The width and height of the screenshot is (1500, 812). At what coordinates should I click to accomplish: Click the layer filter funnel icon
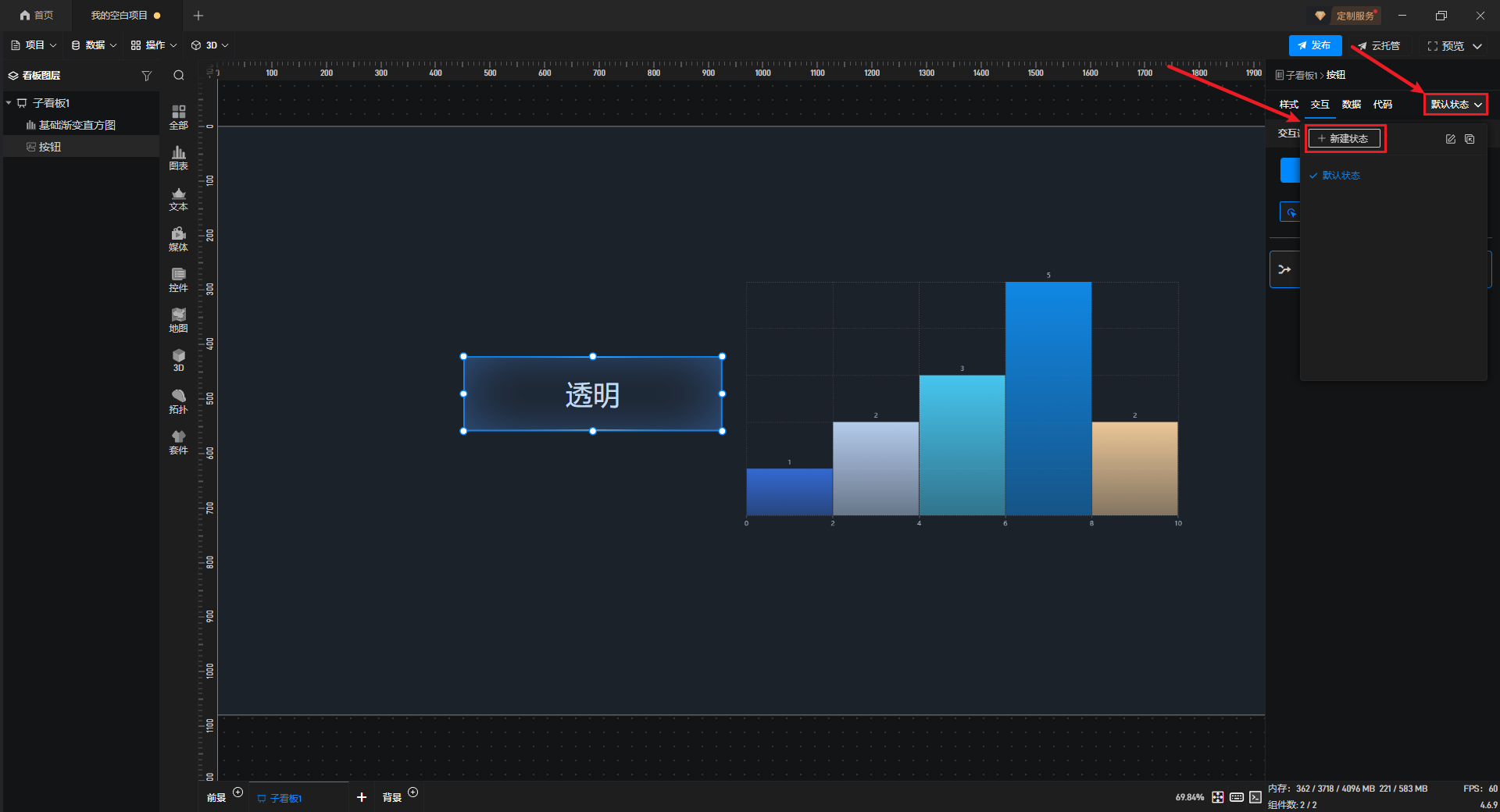click(146, 76)
